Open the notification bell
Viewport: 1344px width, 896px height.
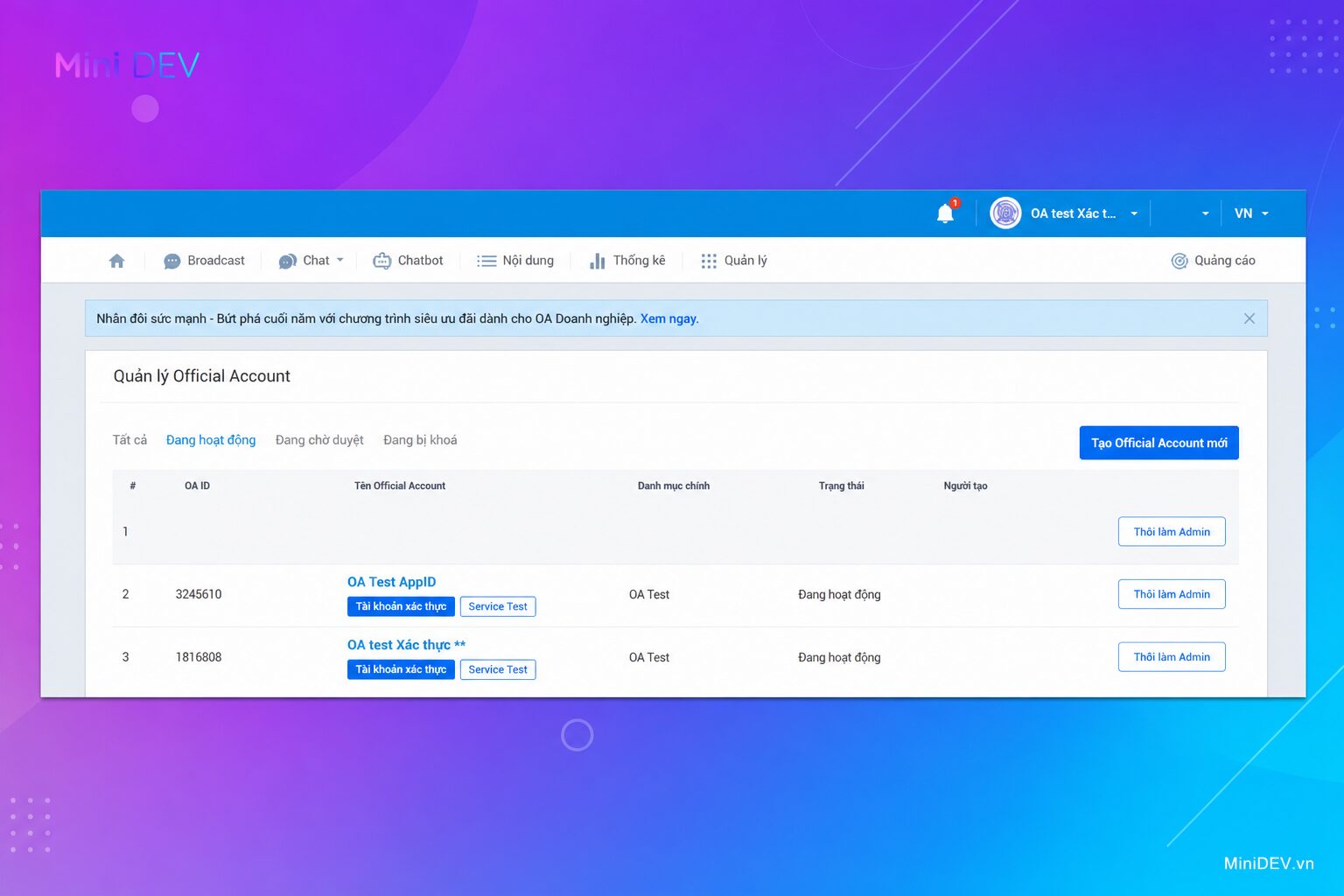[x=945, y=213]
